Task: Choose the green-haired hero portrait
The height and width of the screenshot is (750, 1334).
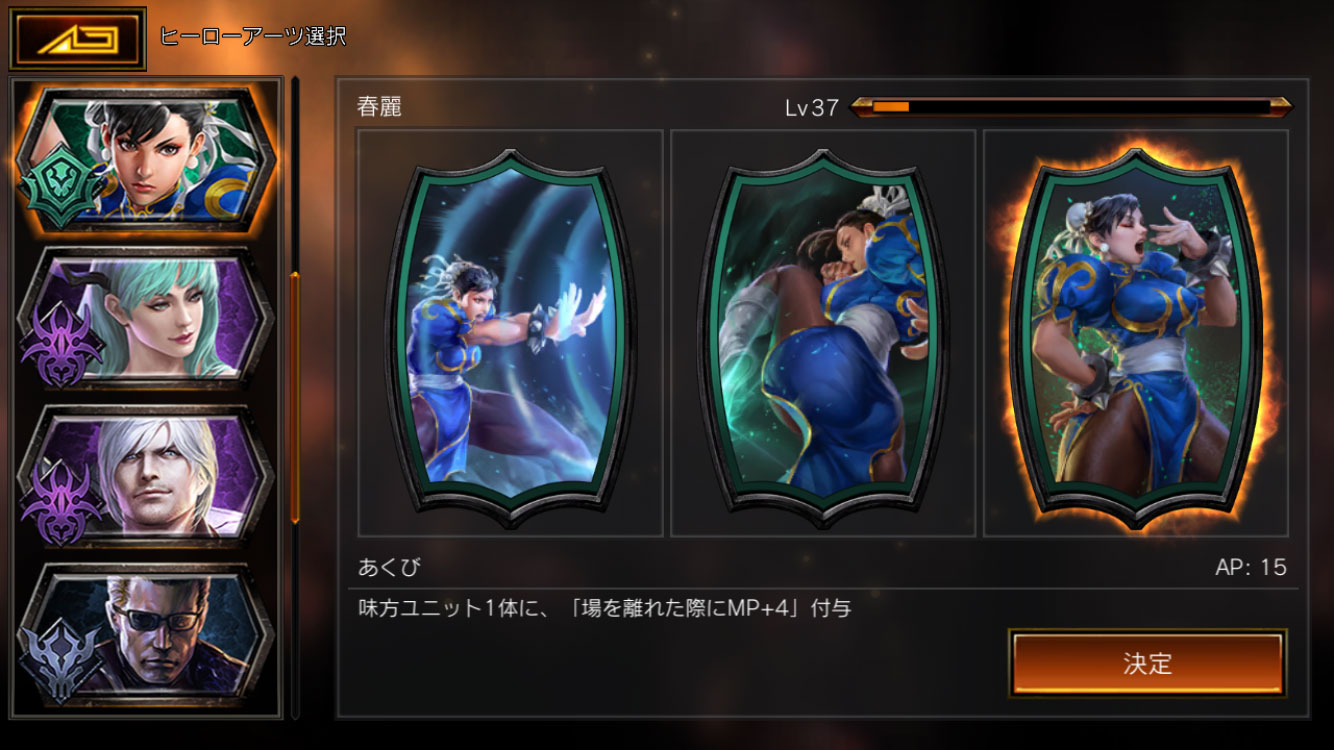Action: [x=145, y=318]
